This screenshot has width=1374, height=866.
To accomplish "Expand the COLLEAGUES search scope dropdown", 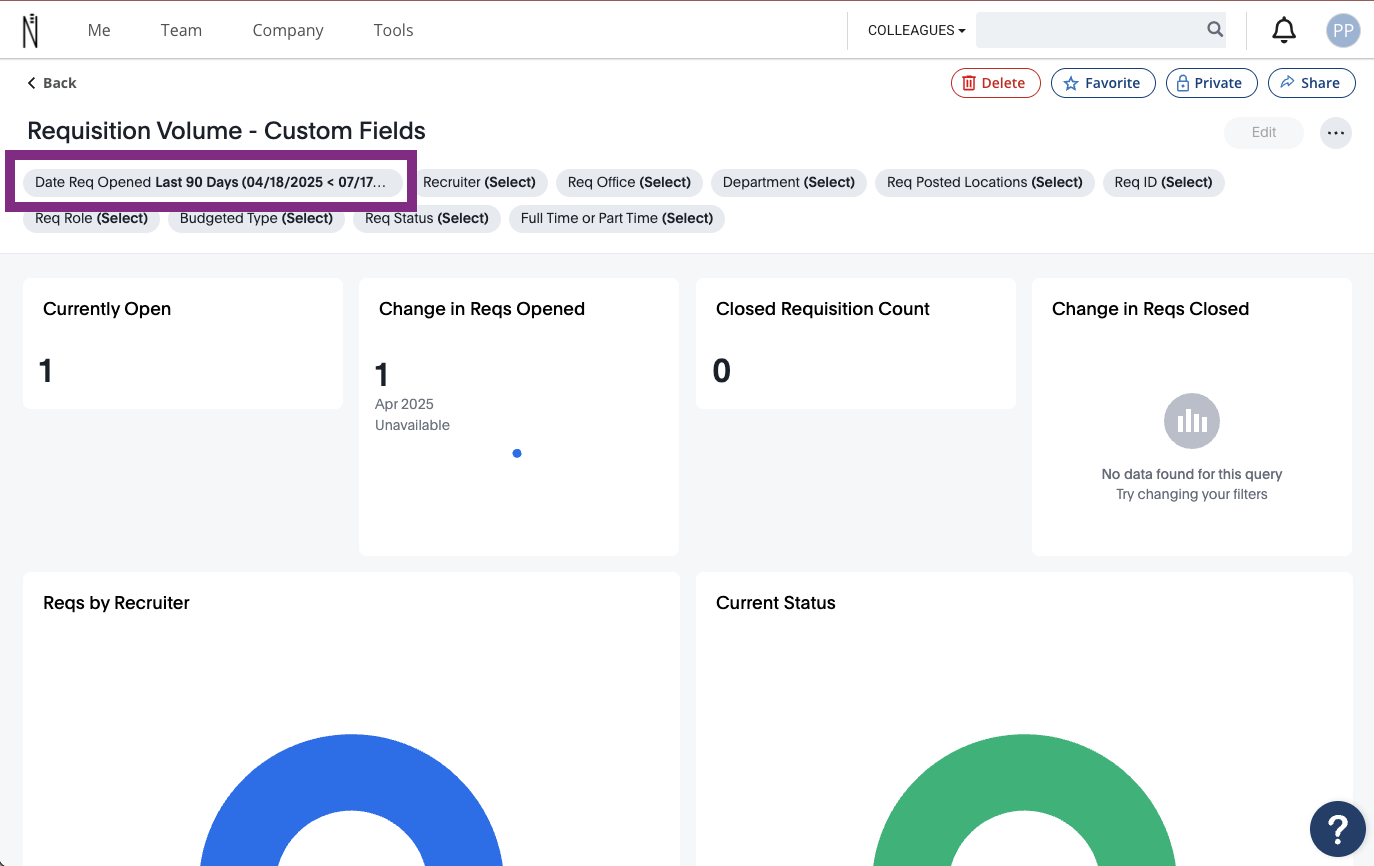I will click(917, 31).
